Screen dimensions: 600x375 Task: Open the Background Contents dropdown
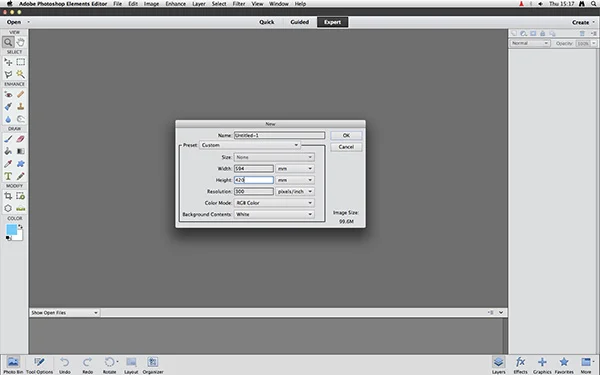pyautogui.click(x=274, y=214)
